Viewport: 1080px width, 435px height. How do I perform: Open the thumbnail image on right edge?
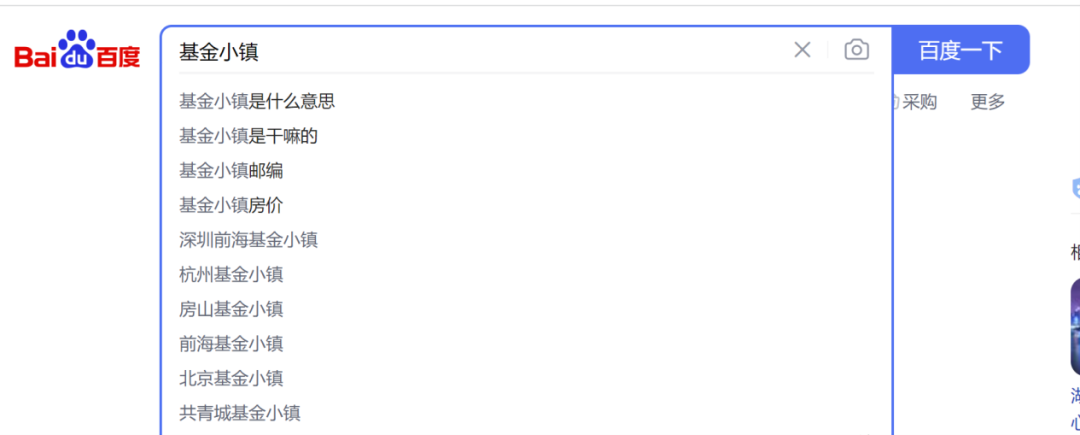(1075, 327)
